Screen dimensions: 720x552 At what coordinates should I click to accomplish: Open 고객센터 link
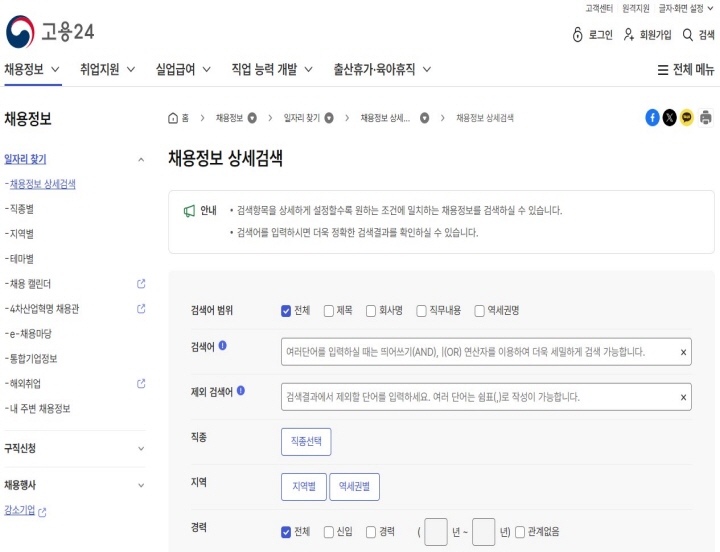599,8
